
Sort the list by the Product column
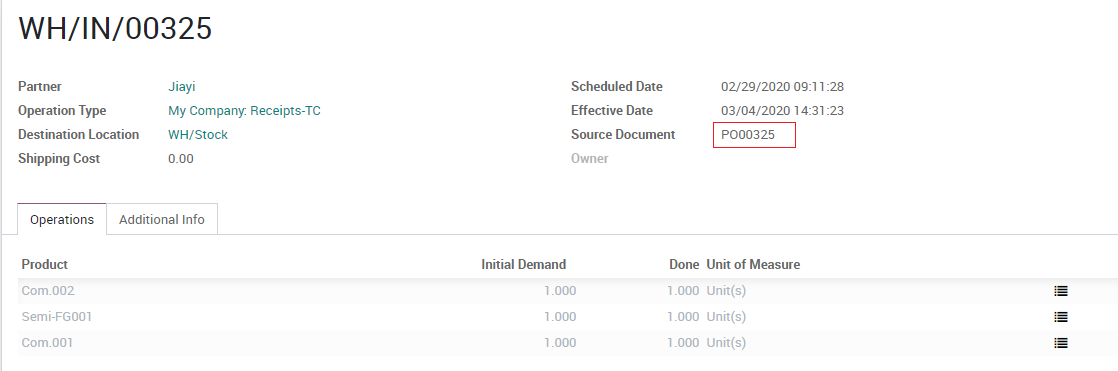[x=44, y=265]
